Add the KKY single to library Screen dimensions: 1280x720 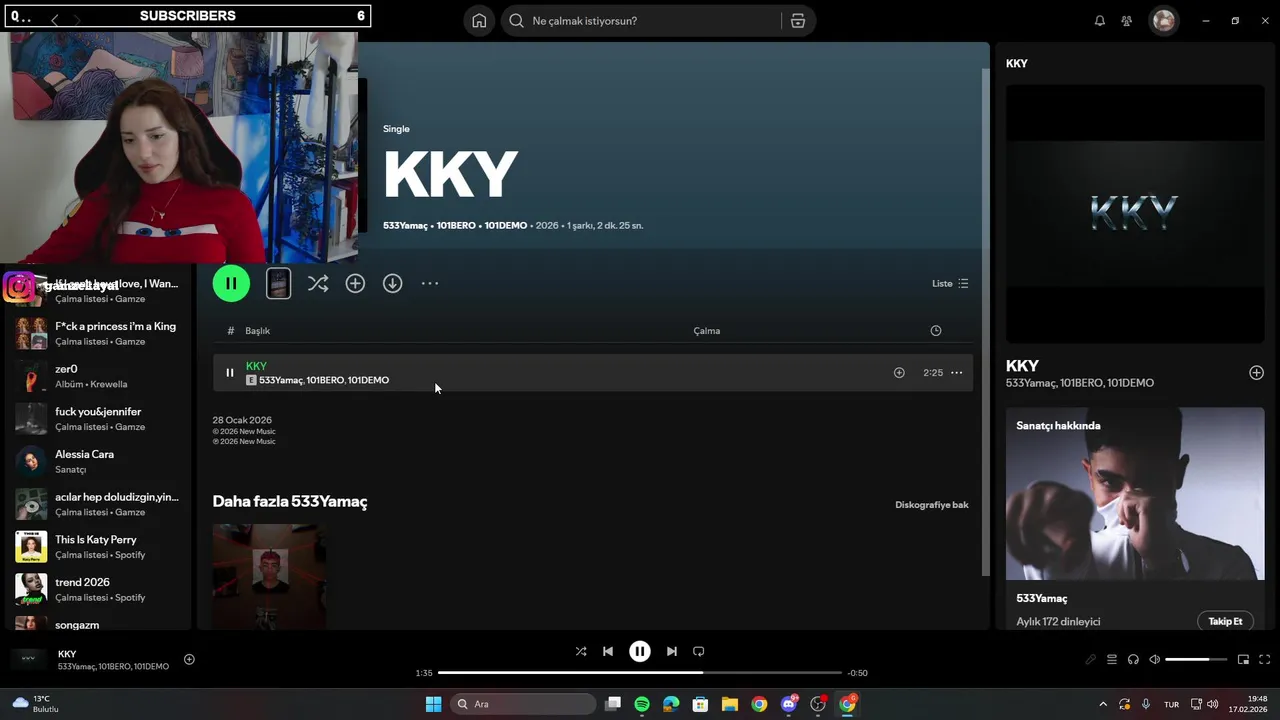pyautogui.click(x=355, y=284)
